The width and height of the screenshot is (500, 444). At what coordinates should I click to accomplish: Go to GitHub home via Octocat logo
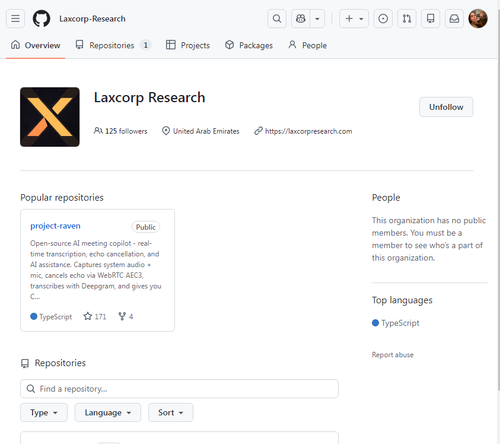(x=41, y=19)
